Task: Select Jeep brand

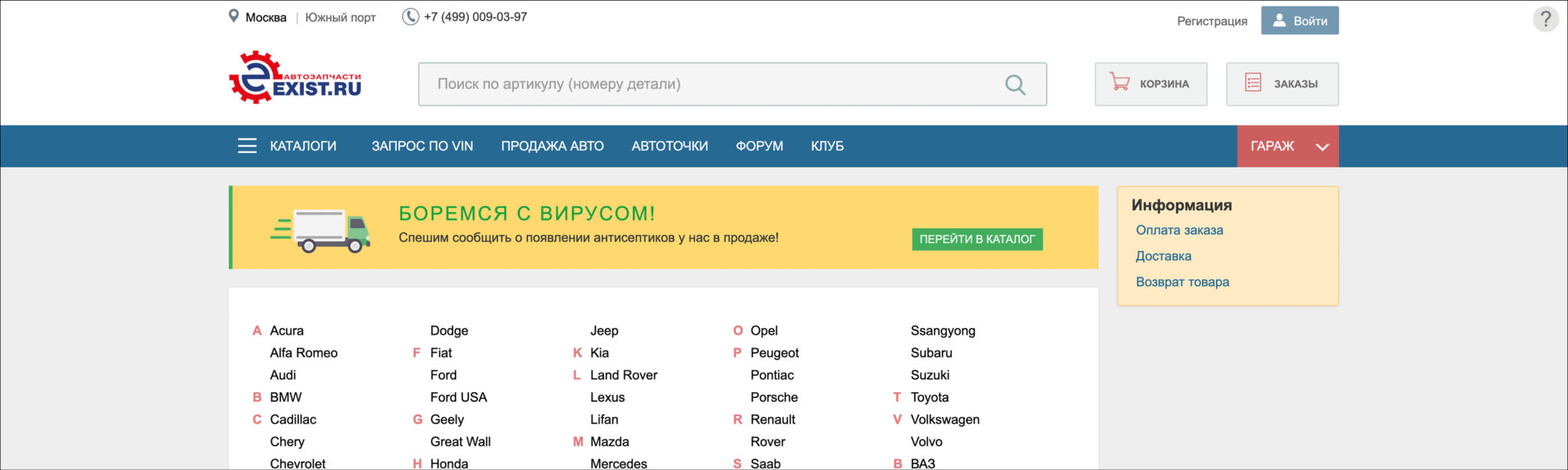Action: pyautogui.click(x=604, y=331)
